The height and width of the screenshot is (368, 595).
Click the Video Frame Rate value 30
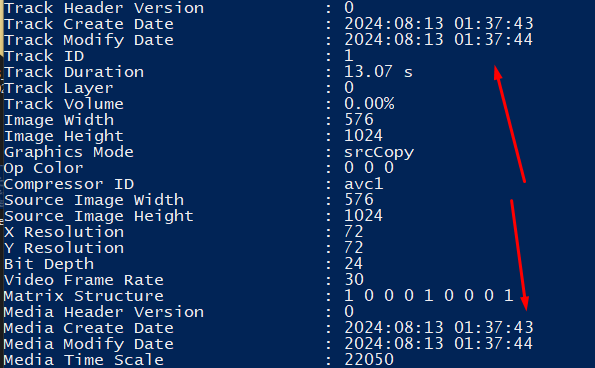click(354, 280)
